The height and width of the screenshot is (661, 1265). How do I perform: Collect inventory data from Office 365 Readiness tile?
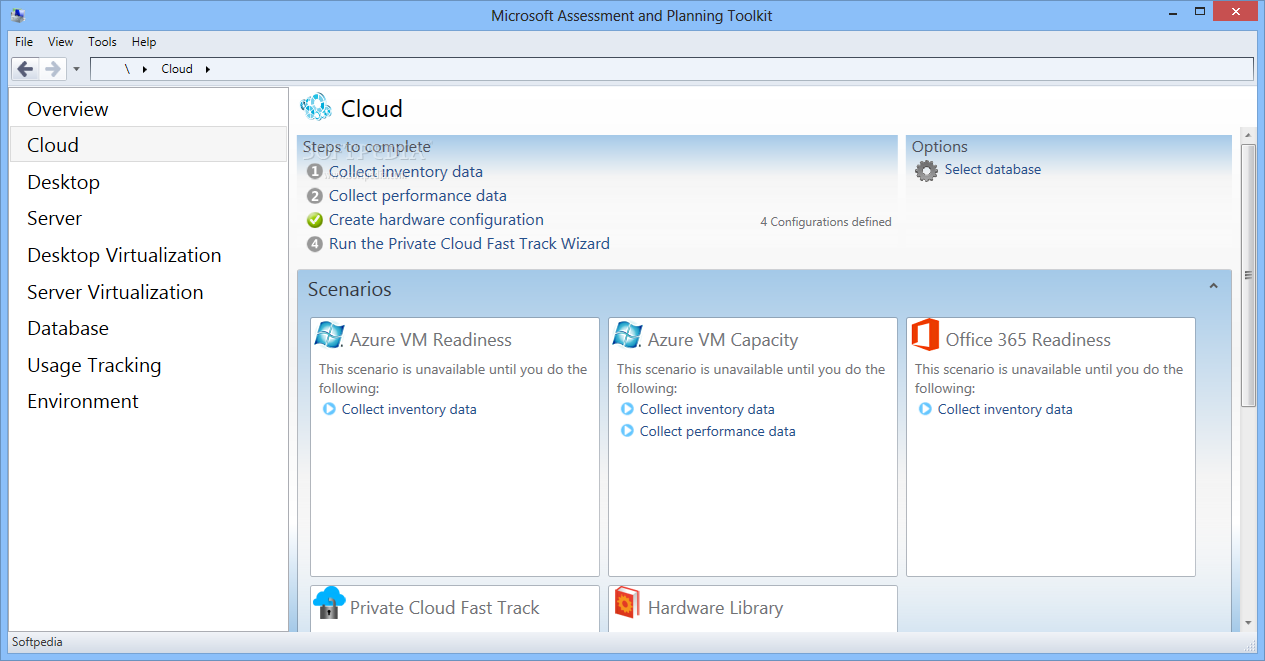tap(1005, 409)
